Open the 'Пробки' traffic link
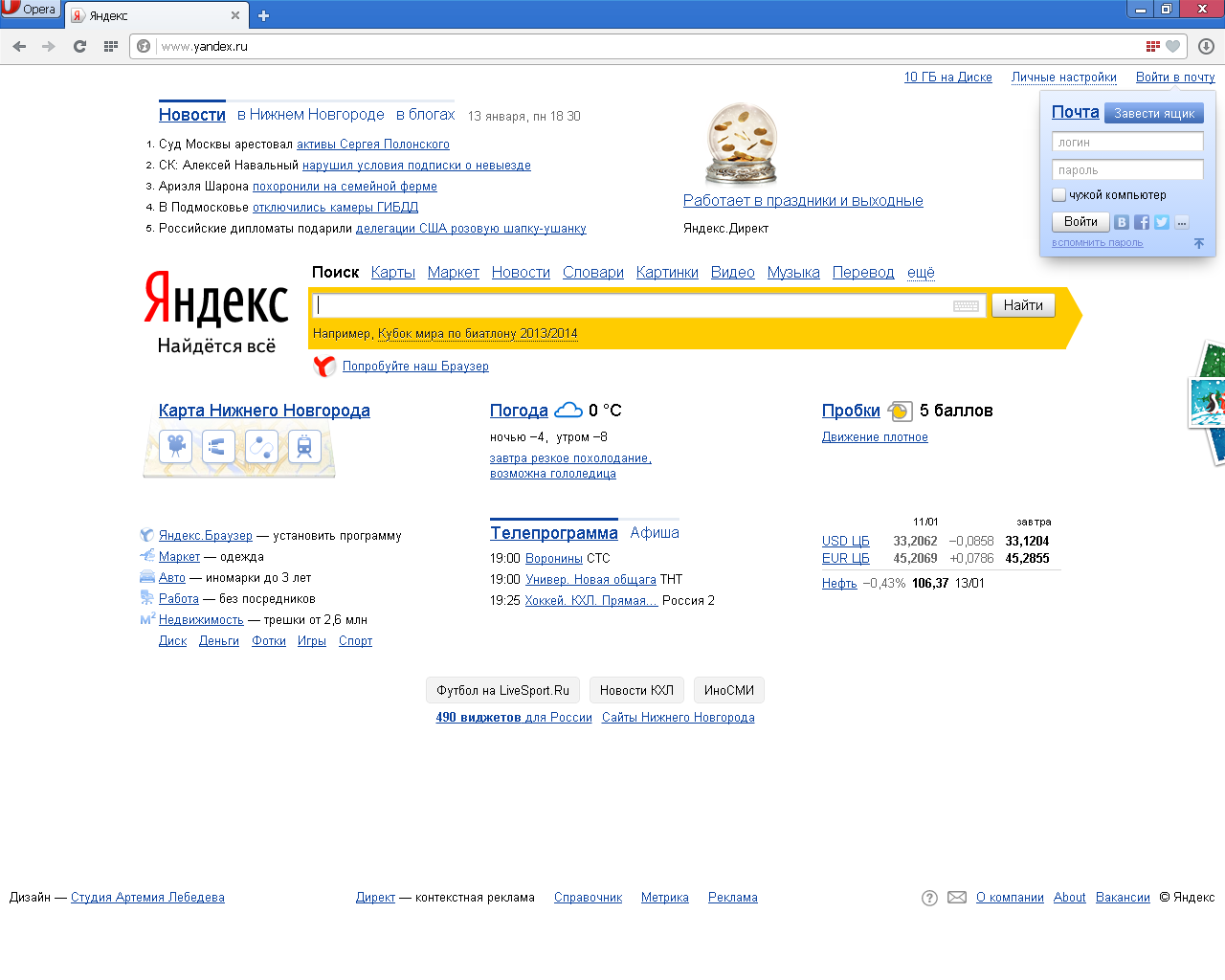 [851, 411]
